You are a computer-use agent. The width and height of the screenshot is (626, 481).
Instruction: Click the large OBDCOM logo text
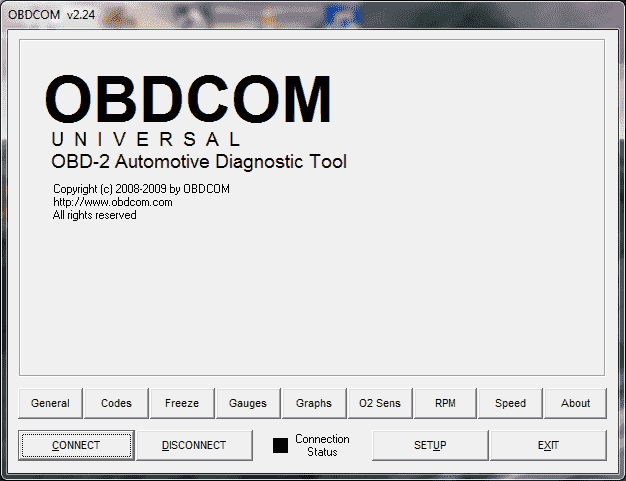point(188,99)
